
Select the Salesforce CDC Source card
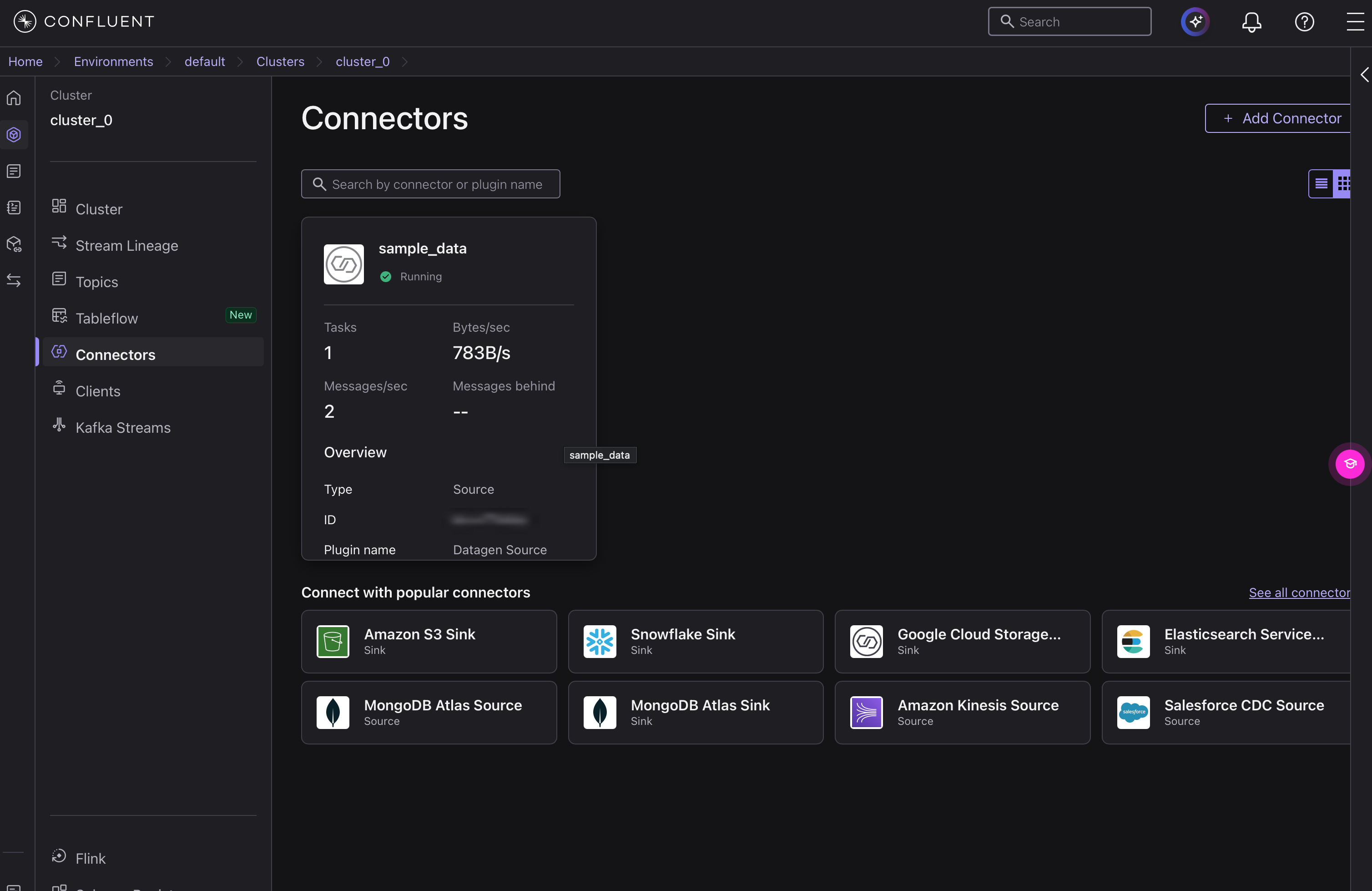tap(1226, 712)
